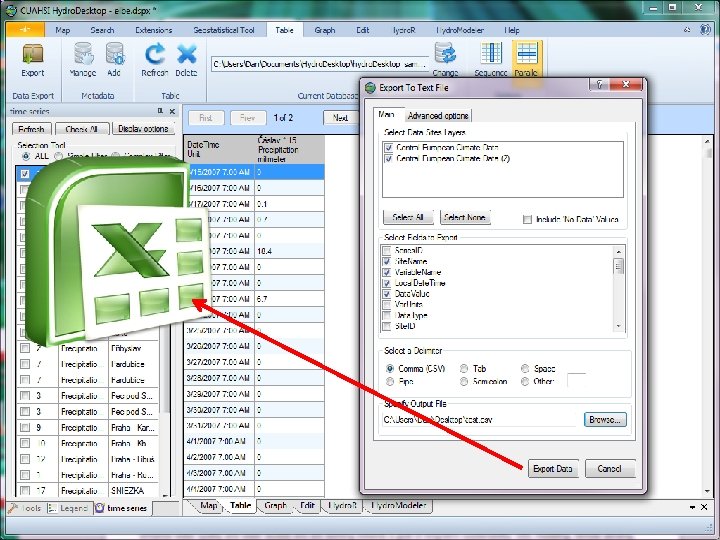Select ALL in Selection Tool
The width and height of the screenshot is (720, 540).
26,156
